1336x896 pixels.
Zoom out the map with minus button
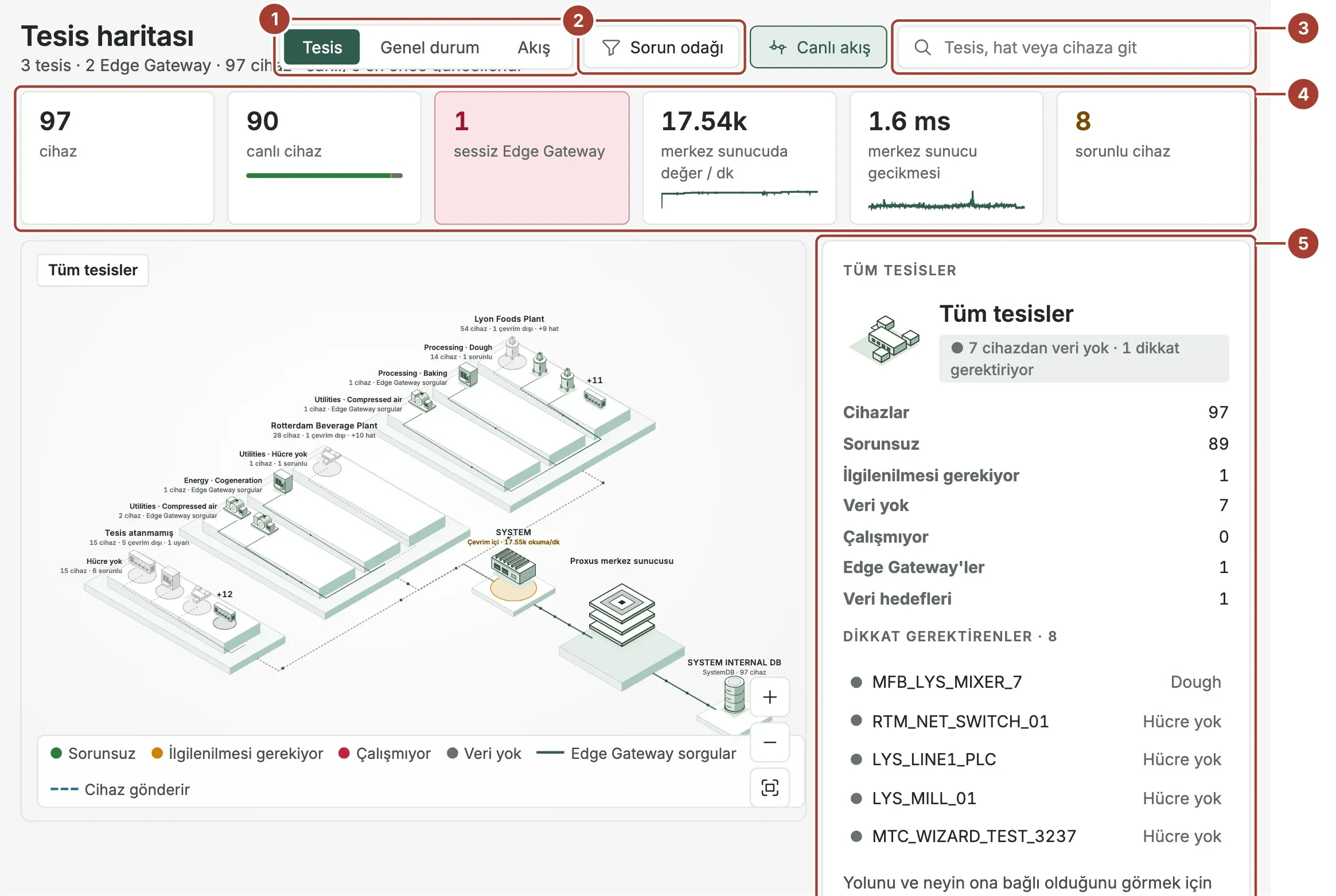(x=770, y=742)
